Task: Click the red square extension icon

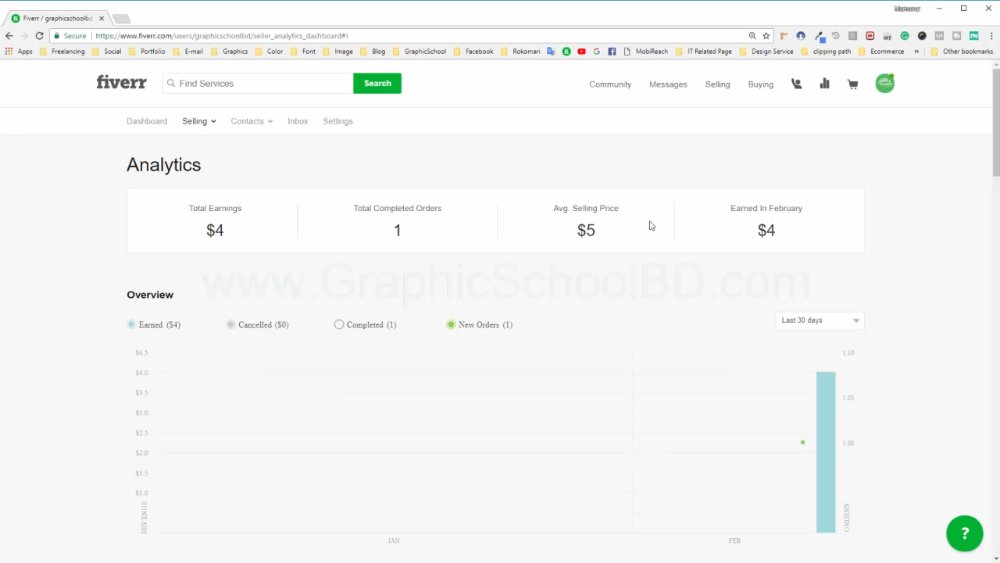Action: click(870, 36)
